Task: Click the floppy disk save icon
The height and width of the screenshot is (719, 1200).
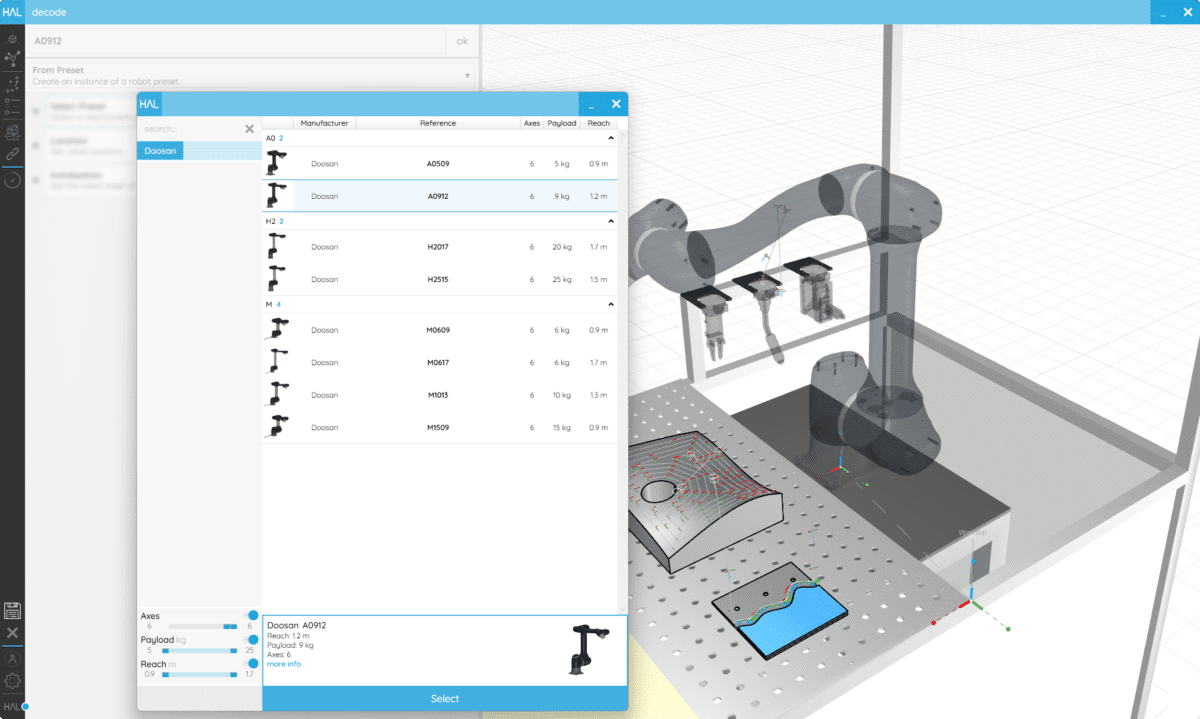Action: coord(12,611)
